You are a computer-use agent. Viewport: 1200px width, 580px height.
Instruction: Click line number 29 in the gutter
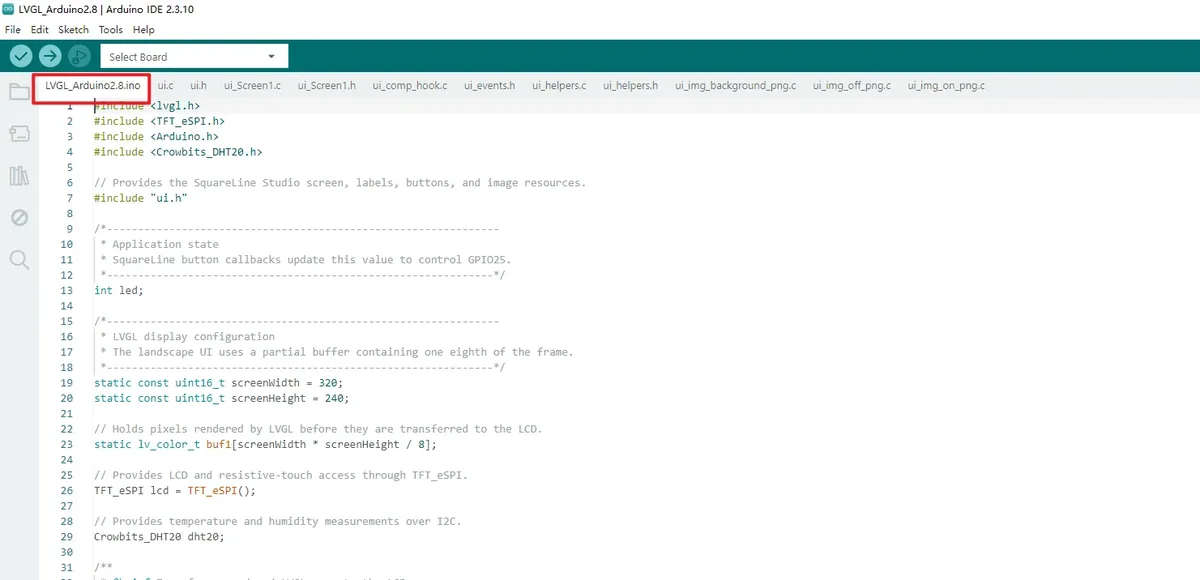coord(67,537)
